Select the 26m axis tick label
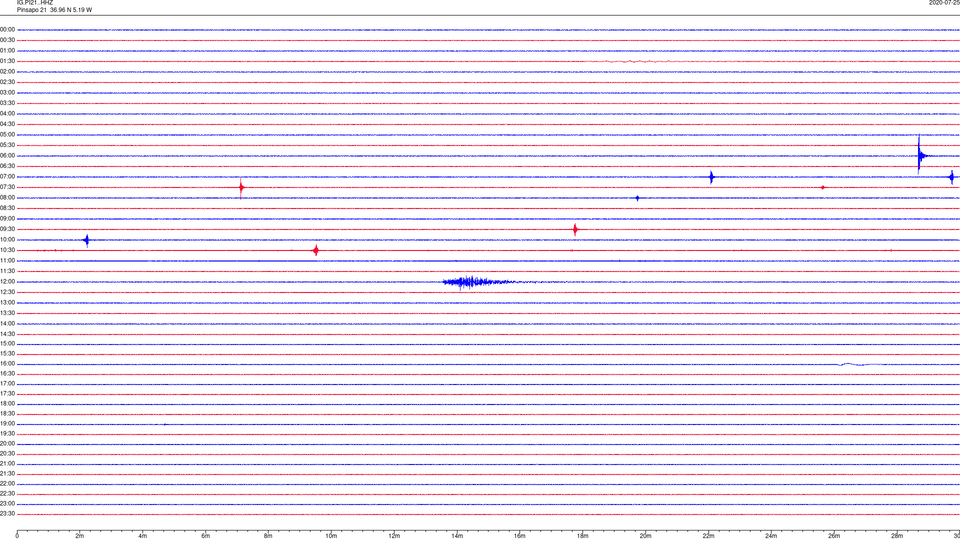The width and height of the screenshot is (960, 540). point(834,536)
